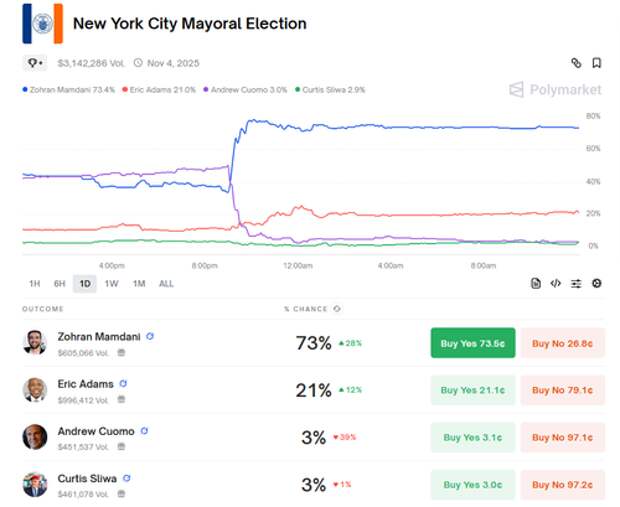The height and width of the screenshot is (507, 620).
Task: Open the chart document icon
Action: tap(536, 283)
